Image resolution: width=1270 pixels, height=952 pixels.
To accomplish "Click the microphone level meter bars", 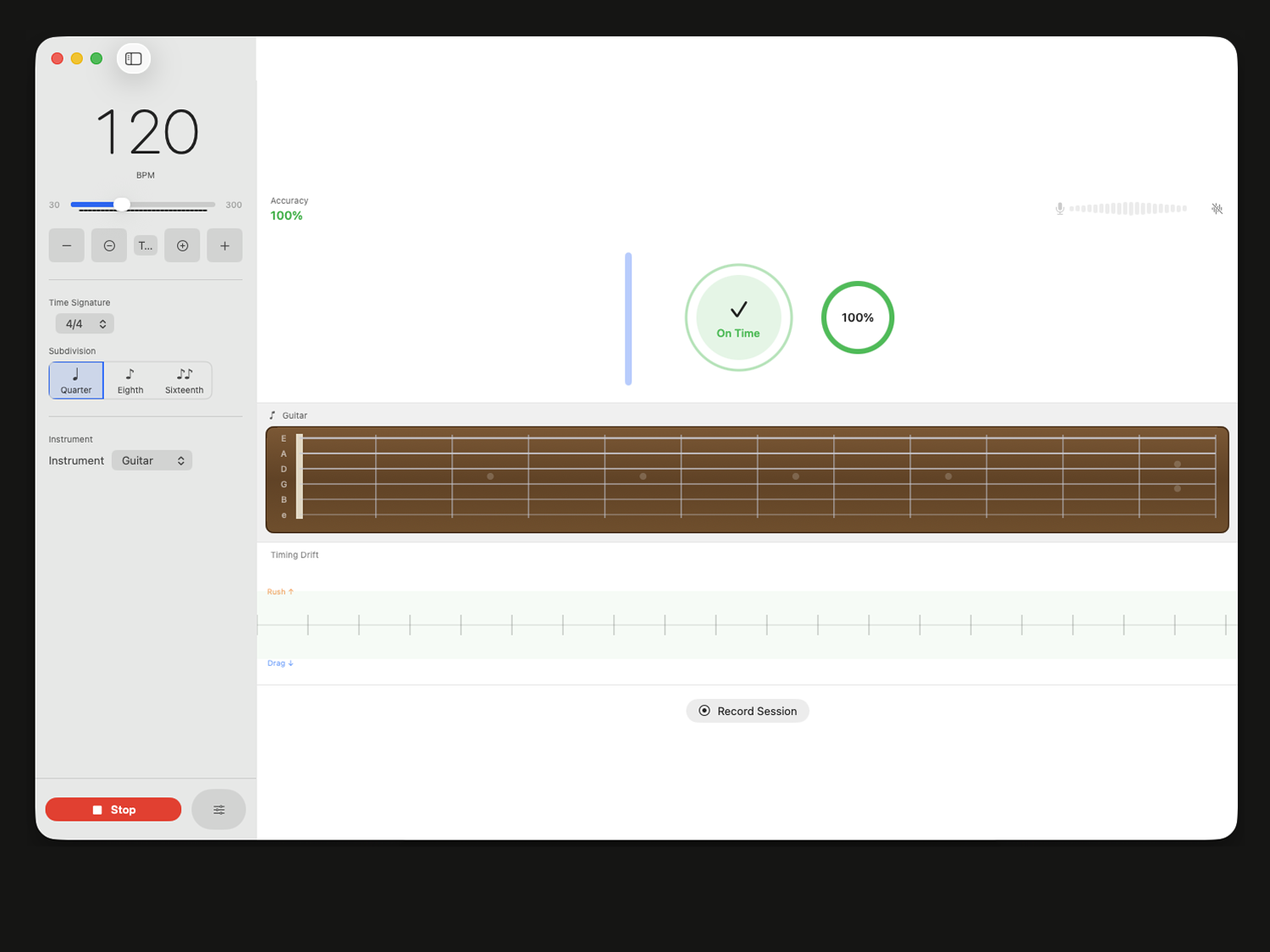I will pos(1128,208).
